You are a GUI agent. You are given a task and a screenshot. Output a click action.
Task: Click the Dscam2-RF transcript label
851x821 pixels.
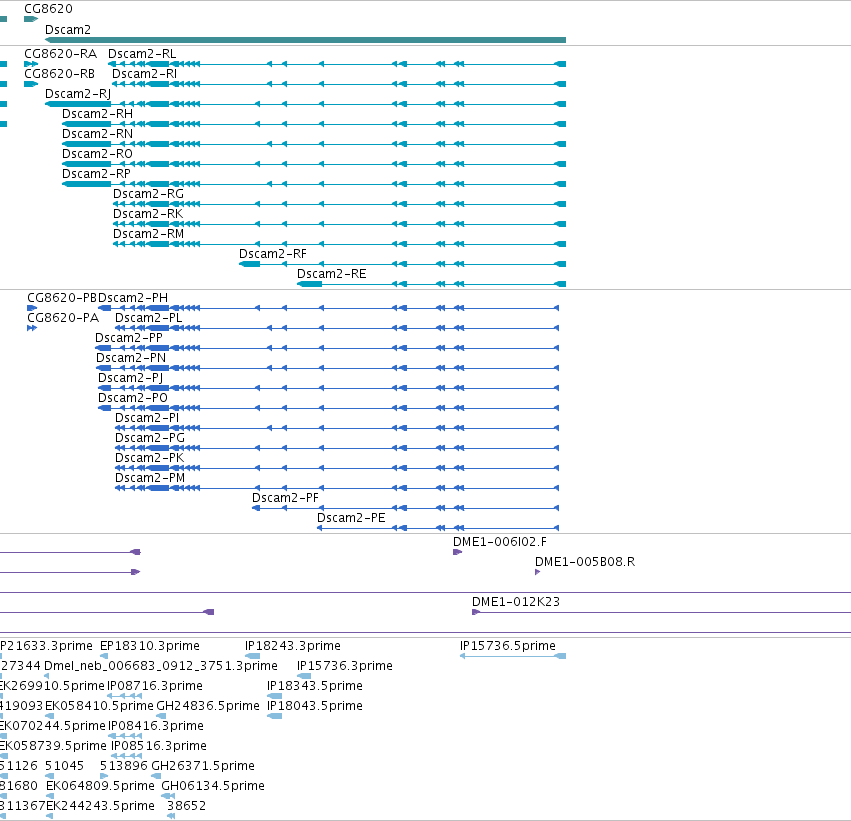pyautogui.click(x=273, y=254)
